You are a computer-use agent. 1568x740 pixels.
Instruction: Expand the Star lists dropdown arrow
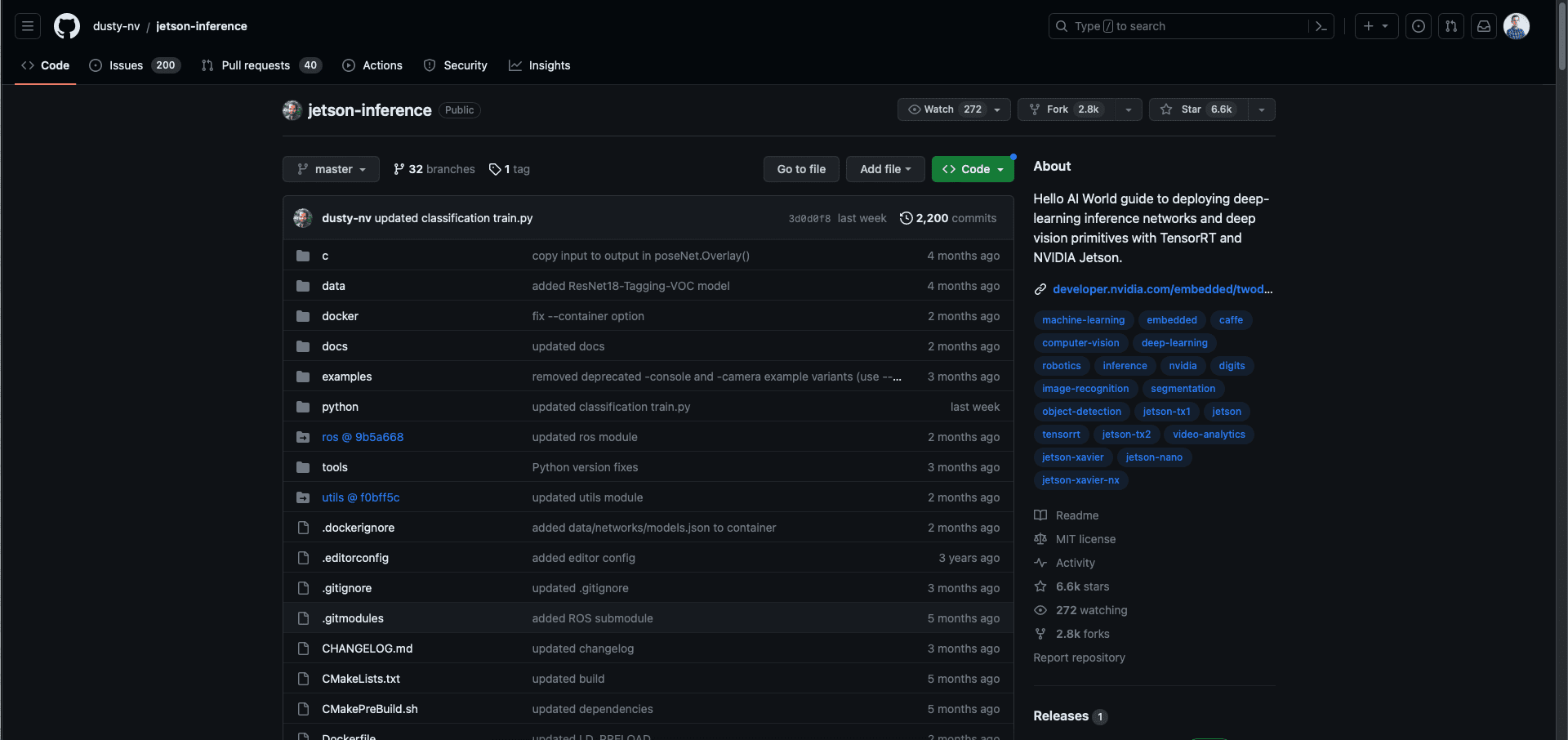[x=1262, y=109]
